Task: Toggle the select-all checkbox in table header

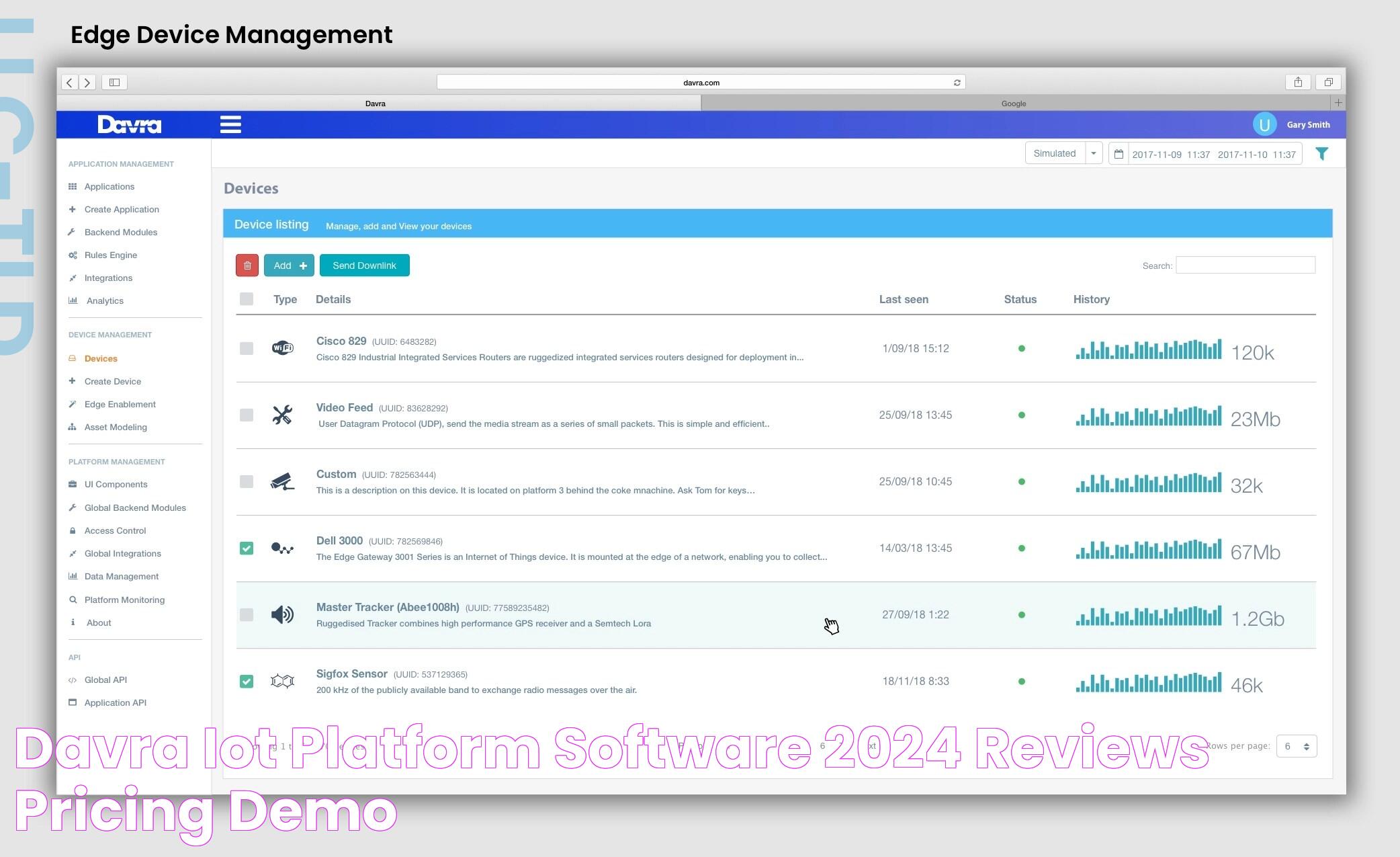Action: point(247,299)
